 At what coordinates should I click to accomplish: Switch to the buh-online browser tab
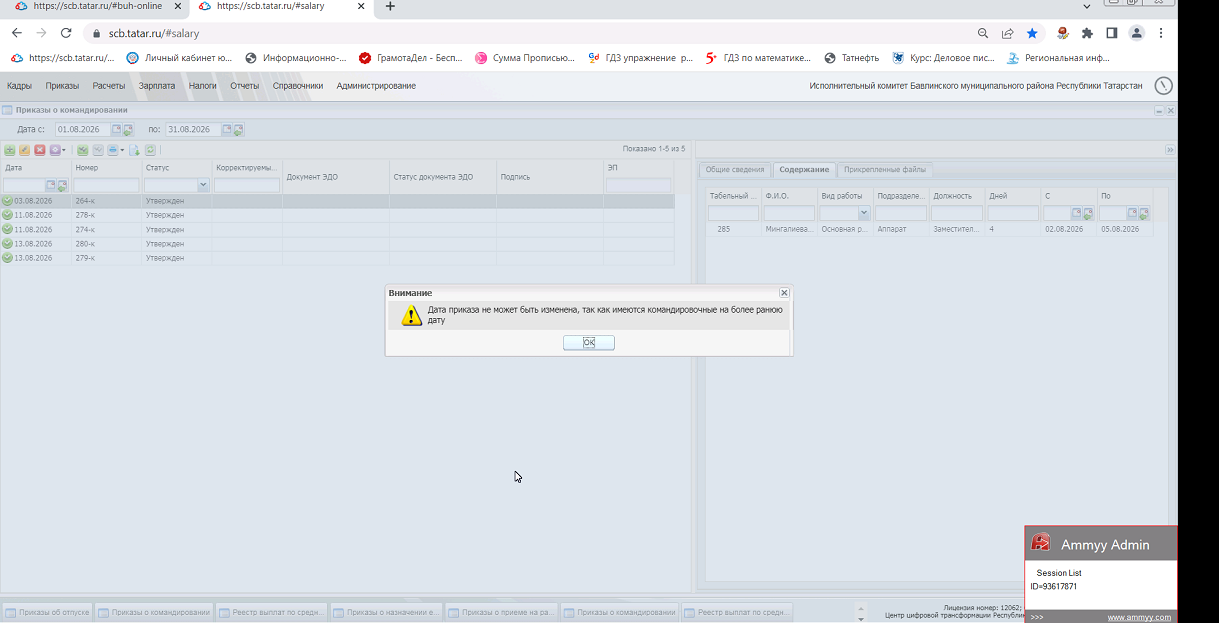pyautogui.click(x=96, y=6)
